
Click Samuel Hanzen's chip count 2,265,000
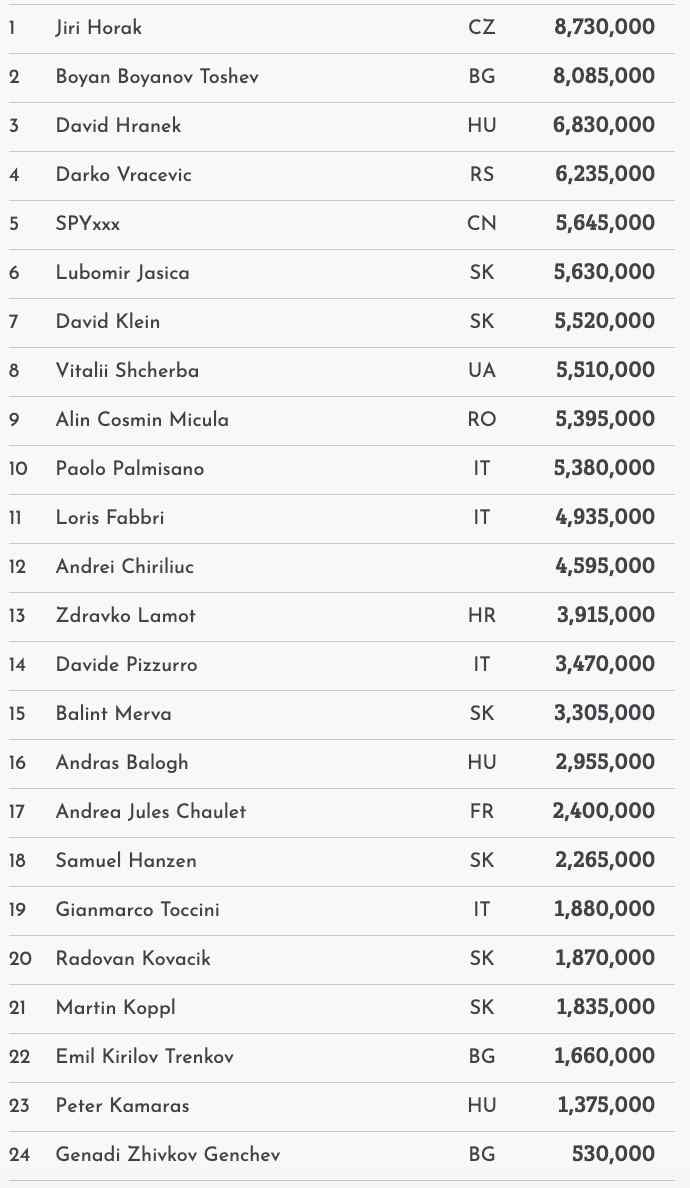click(x=605, y=861)
